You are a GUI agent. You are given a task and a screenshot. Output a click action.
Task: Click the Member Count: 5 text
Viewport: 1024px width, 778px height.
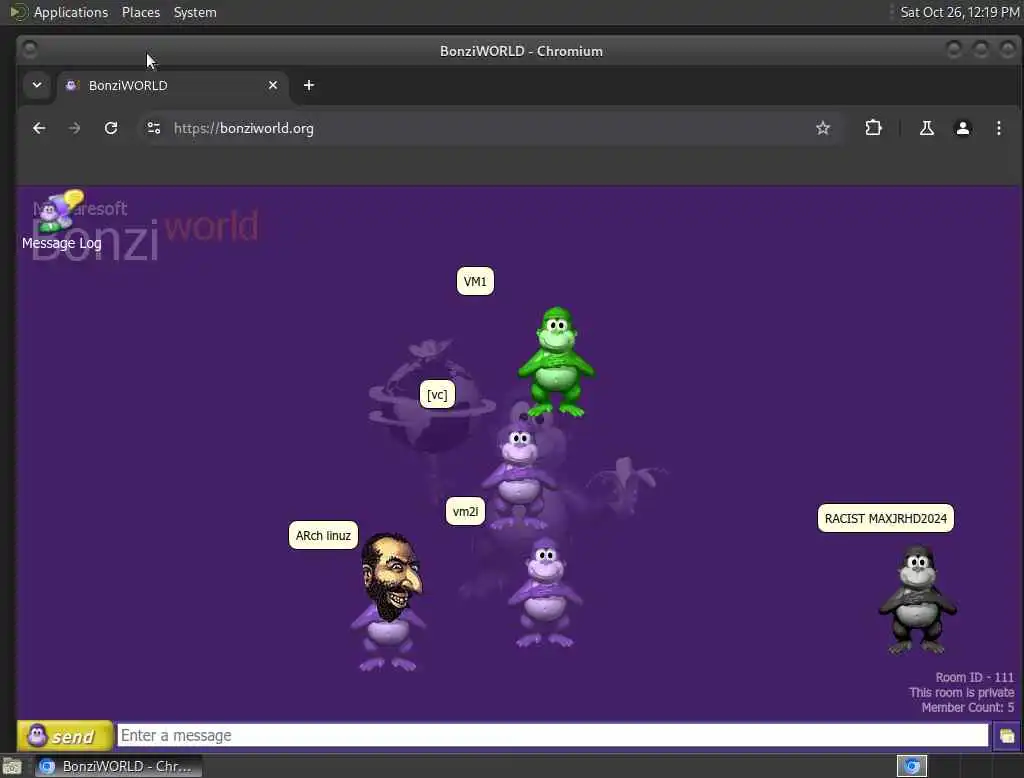point(968,707)
